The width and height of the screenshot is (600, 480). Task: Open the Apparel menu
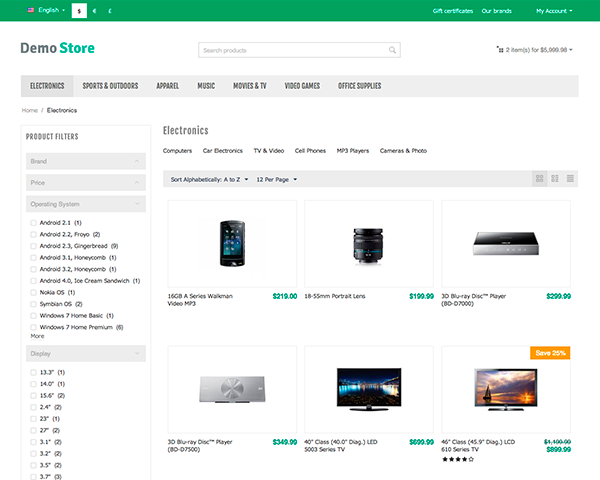coord(168,86)
